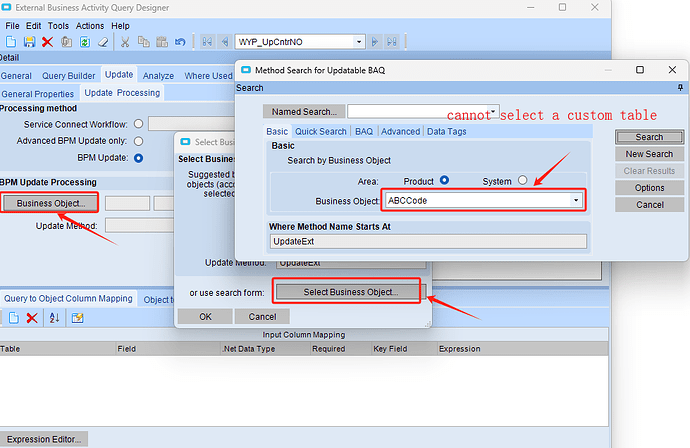This screenshot has width=690, height=448.
Task: Click OK in Select Business Object dialog
Action: pos(205,316)
